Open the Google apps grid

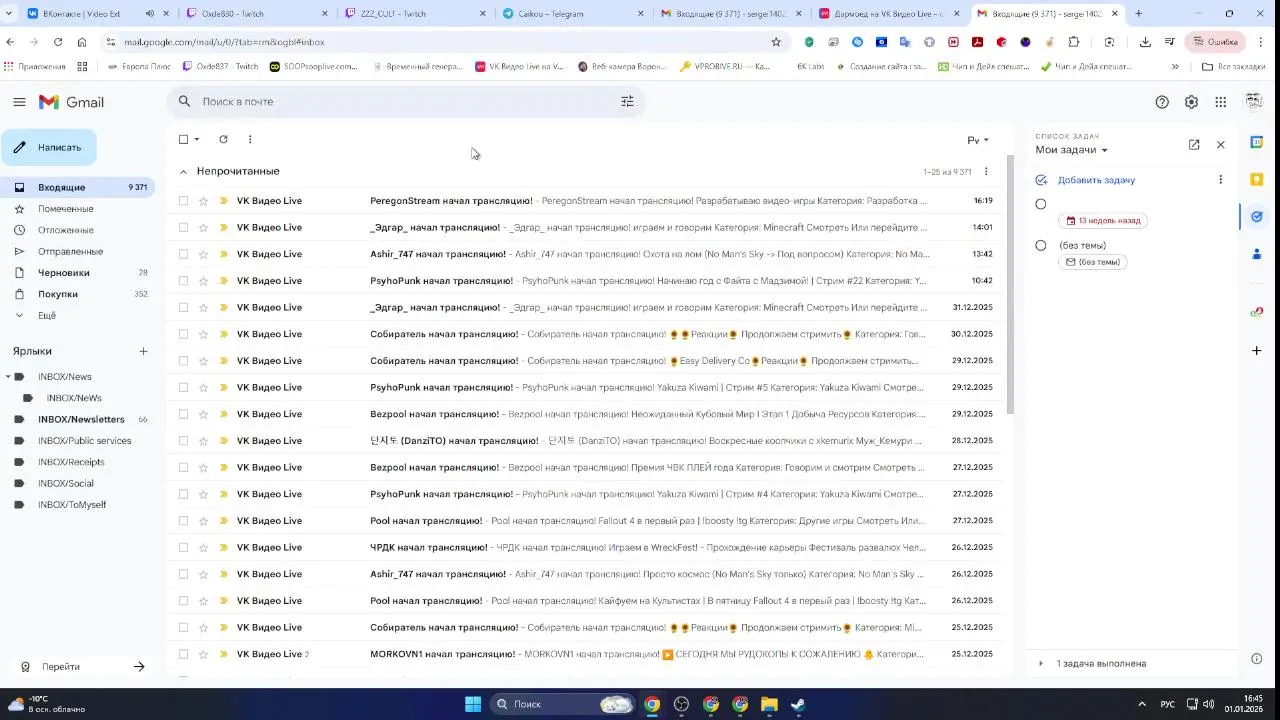pyautogui.click(x=1221, y=102)
